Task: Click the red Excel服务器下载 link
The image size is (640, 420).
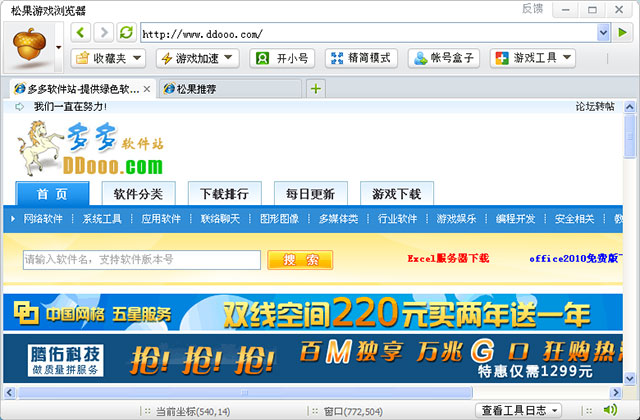Action: tap(448, 258)
